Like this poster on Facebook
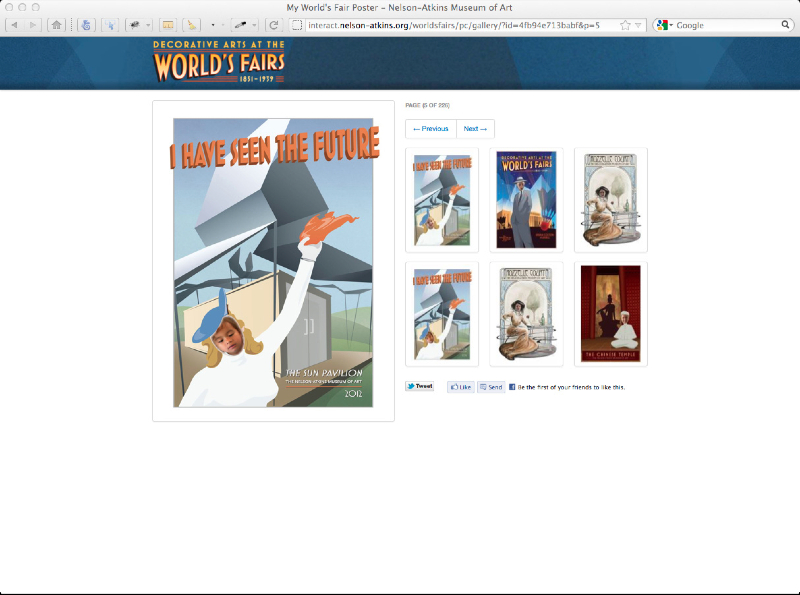This screenshot has width=800, height=595. pyautogui.click(x=461, y=387)
